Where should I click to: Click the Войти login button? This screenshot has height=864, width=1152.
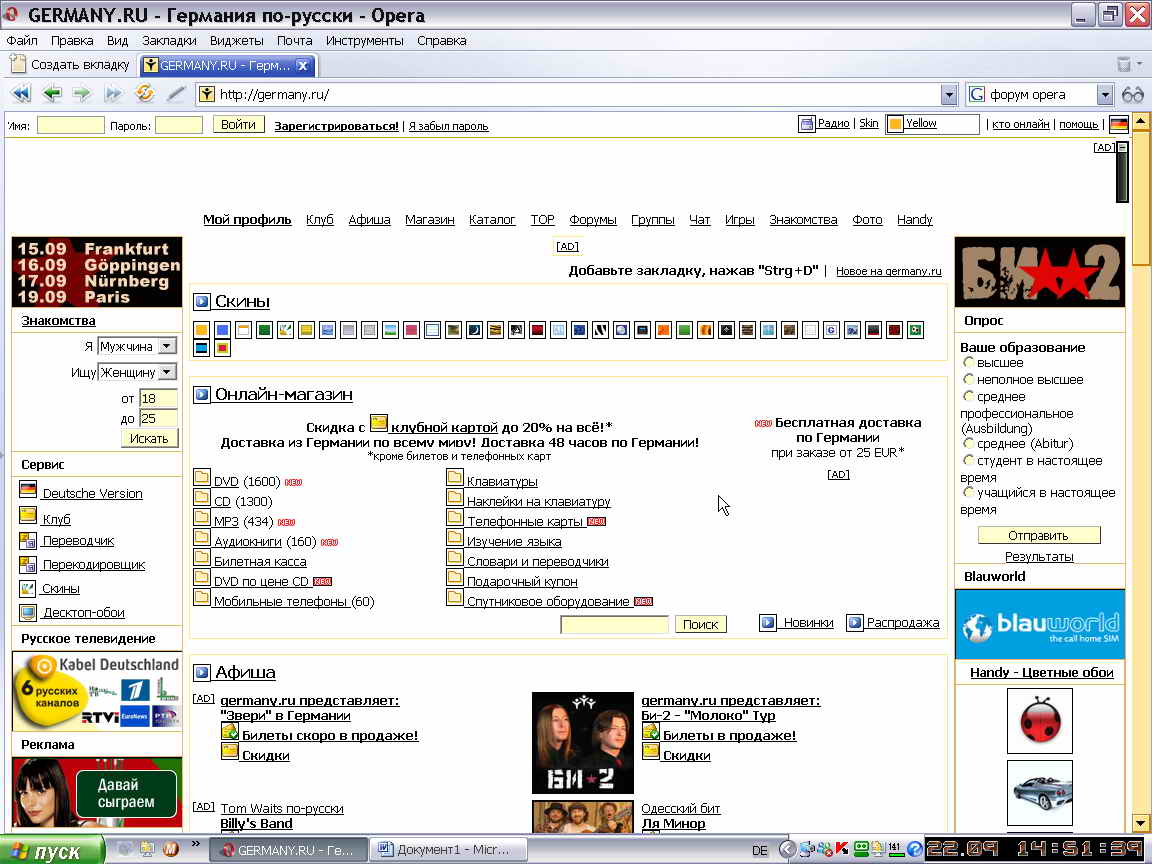[x=238, y=125]
